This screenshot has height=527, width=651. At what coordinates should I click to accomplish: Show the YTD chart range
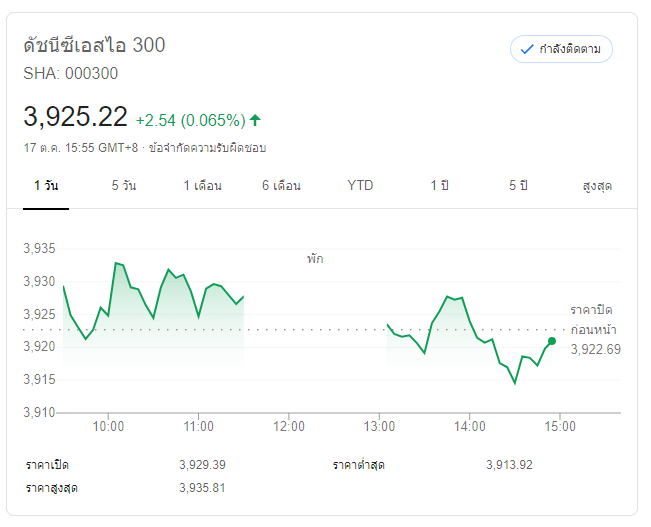tap(360, 186)
